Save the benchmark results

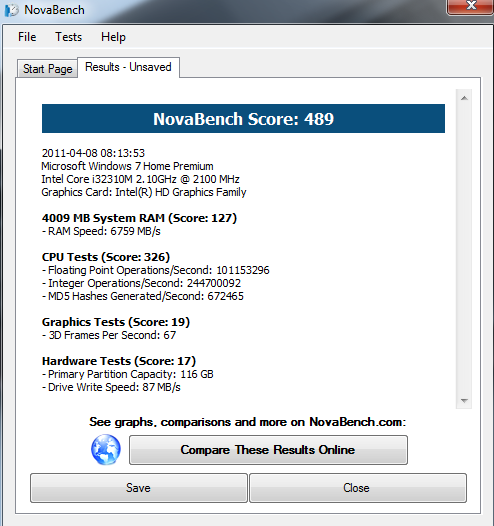pyautogui.click(x=139, y=488)
